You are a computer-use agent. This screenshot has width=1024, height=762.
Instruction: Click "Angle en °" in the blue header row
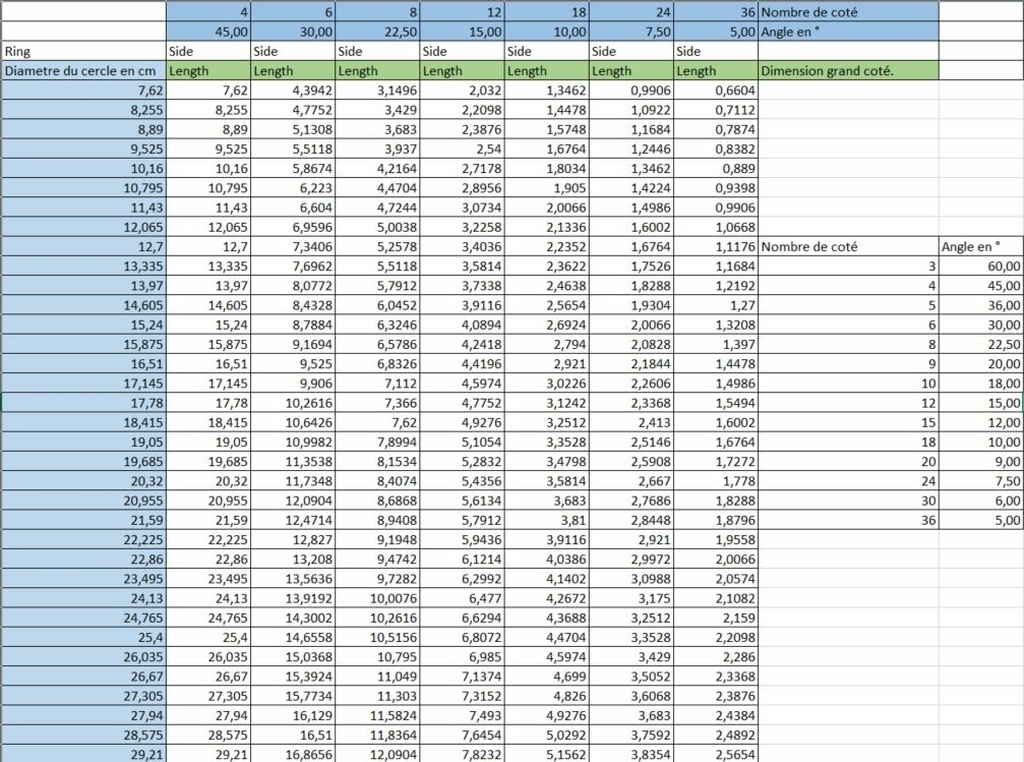(x=848, y=31)
